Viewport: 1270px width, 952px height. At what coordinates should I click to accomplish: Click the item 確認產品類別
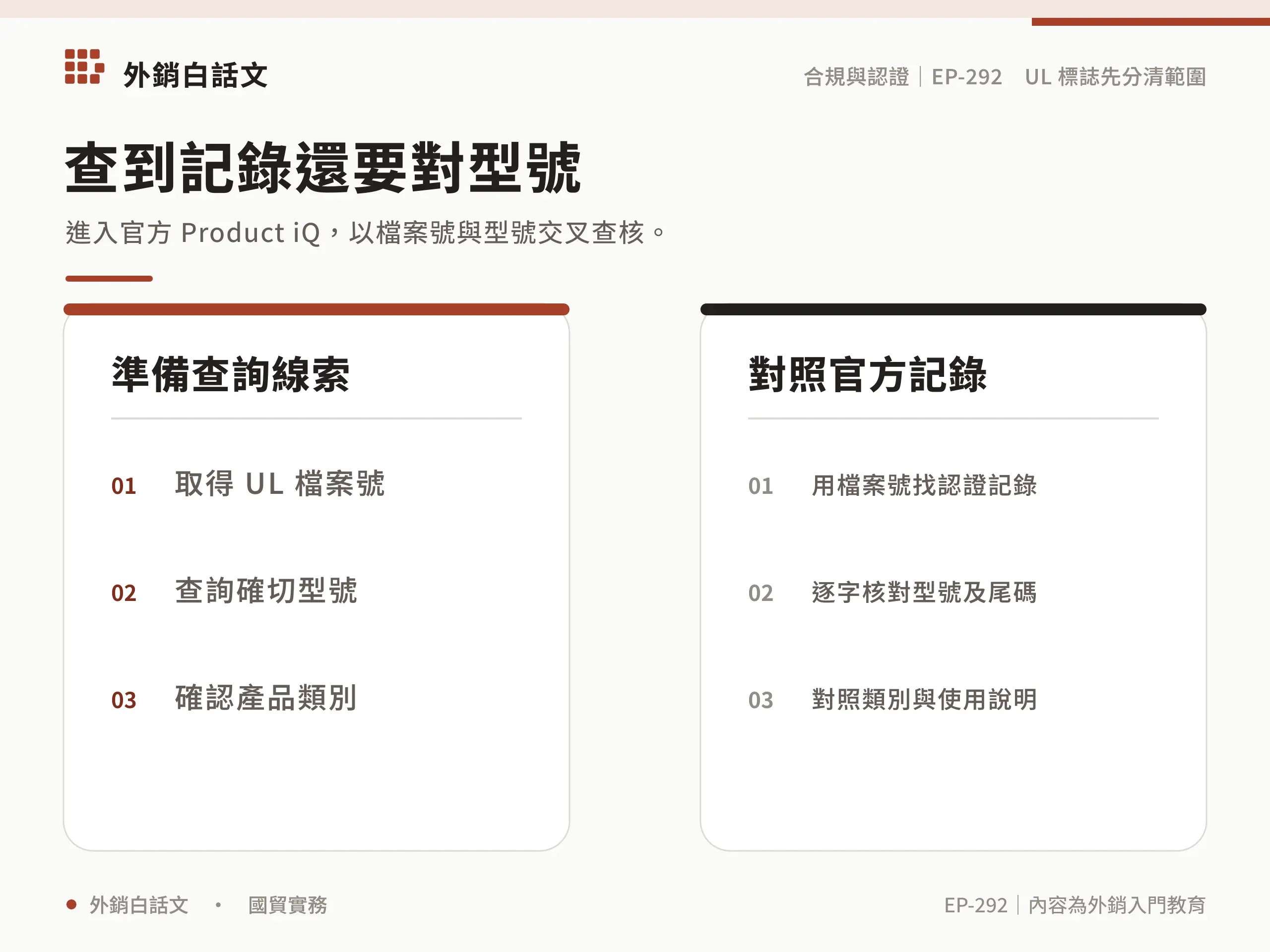pyautogui.click(x=266, y=698)
